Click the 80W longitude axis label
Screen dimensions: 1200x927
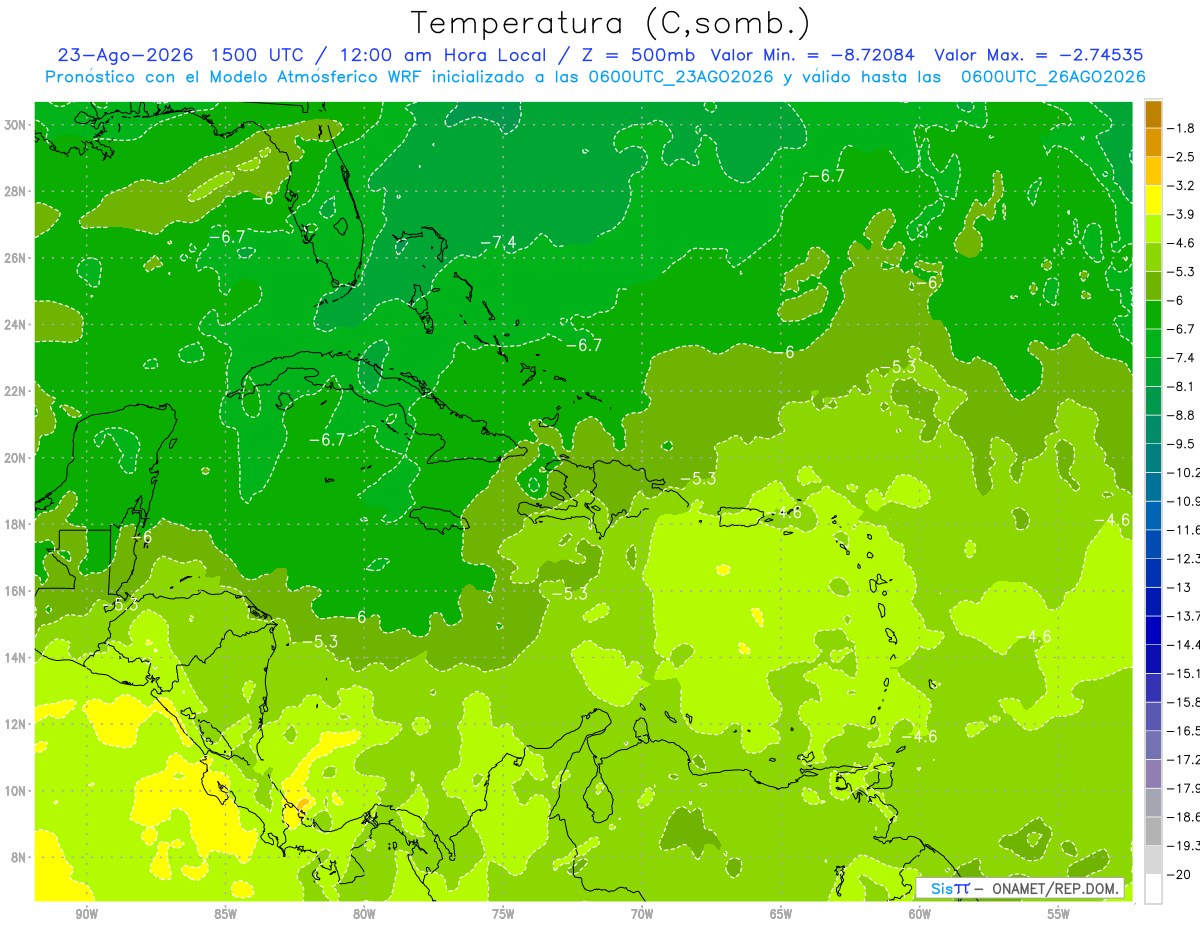(364, 914)
